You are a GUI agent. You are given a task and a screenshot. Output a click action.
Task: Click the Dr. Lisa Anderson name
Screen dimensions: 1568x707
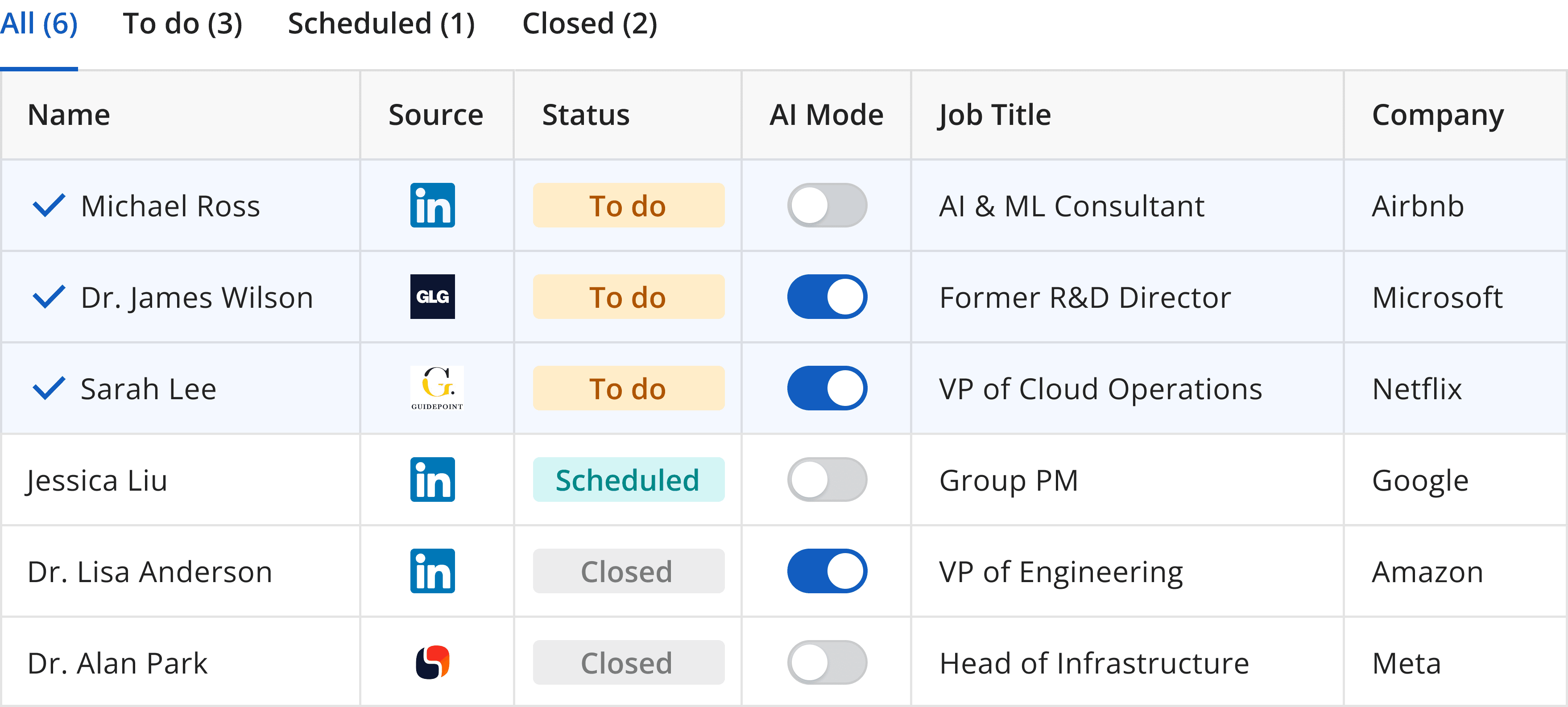tap(150, 571)
